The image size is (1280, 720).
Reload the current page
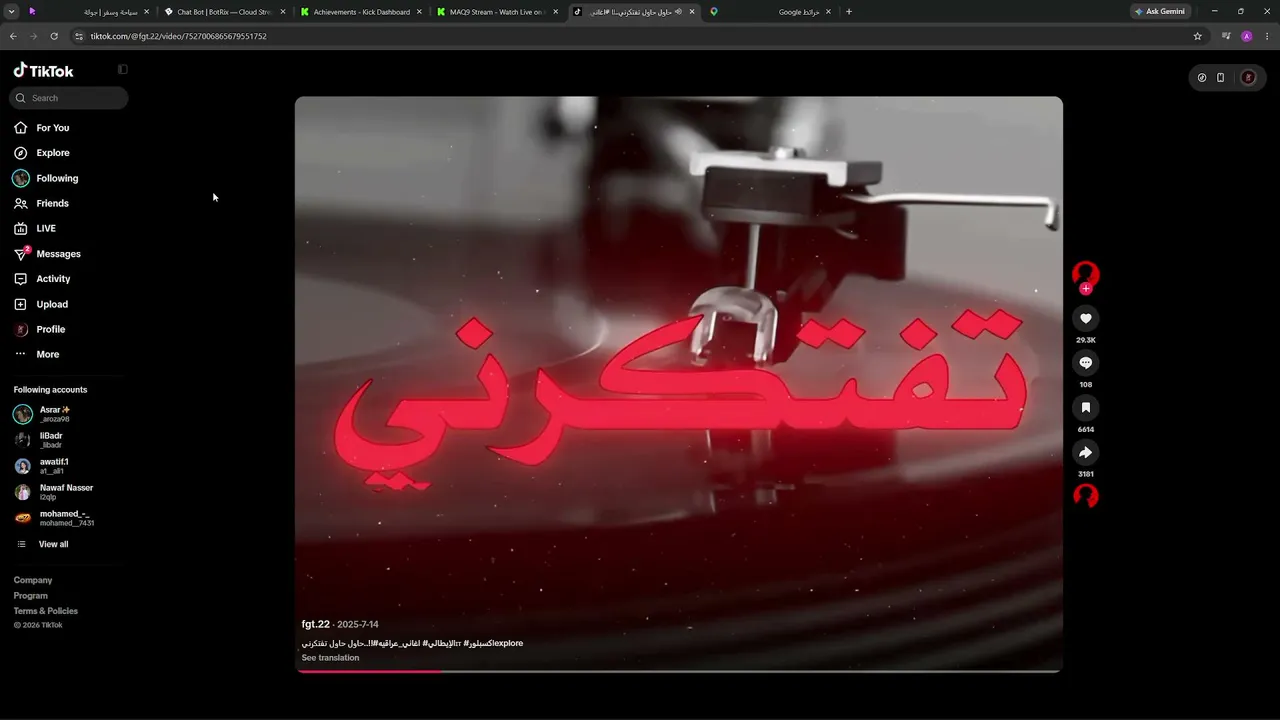coord(54,36)
